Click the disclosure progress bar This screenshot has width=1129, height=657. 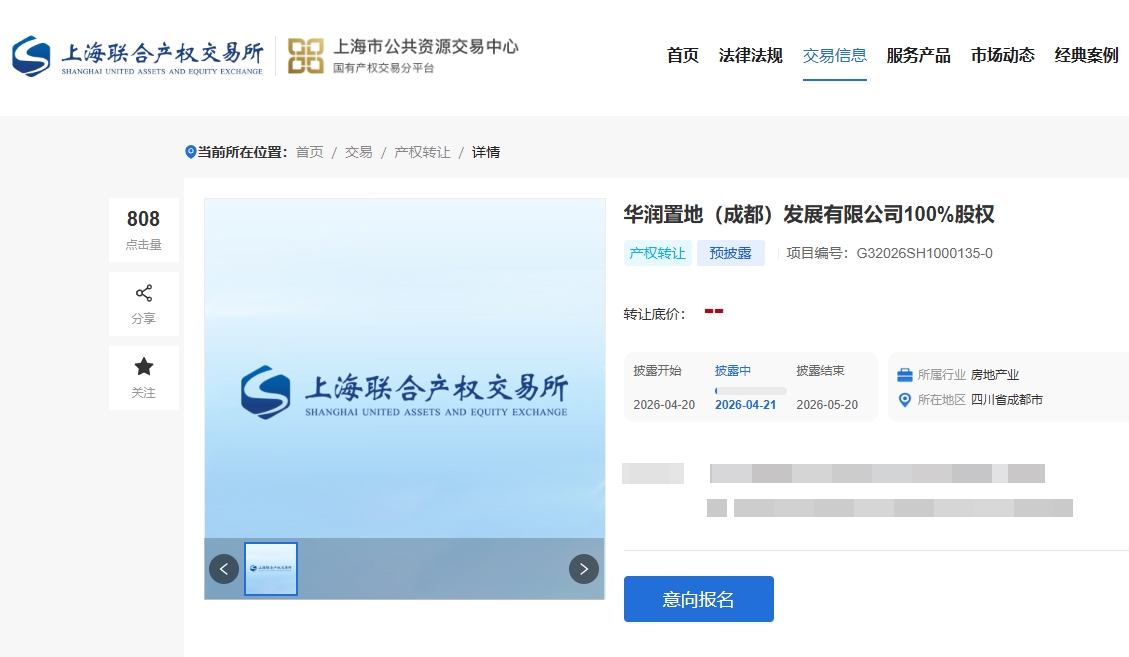(x=750, y=390)
